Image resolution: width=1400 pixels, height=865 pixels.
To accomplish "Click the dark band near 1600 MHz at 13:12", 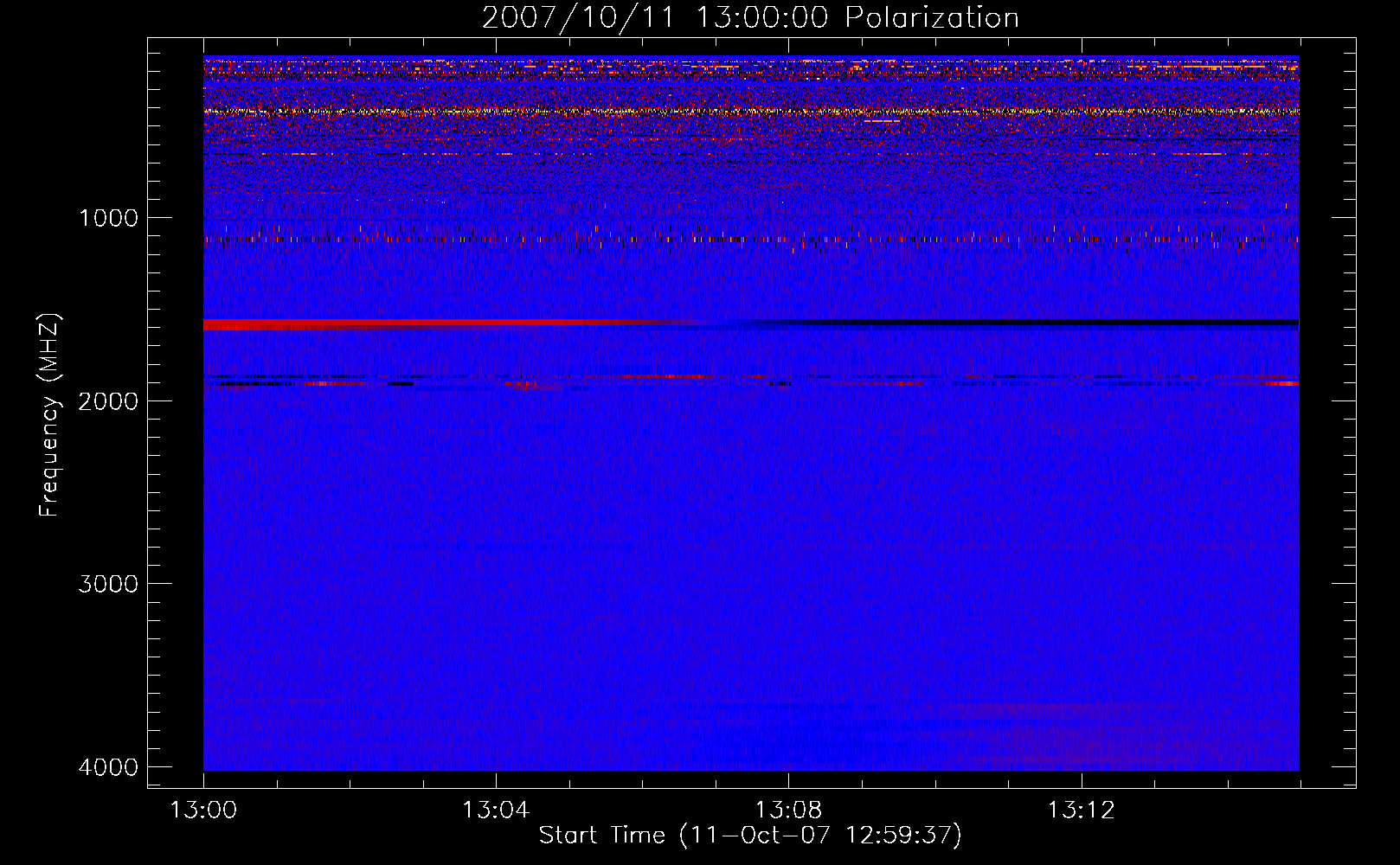I will point(1082,323).
